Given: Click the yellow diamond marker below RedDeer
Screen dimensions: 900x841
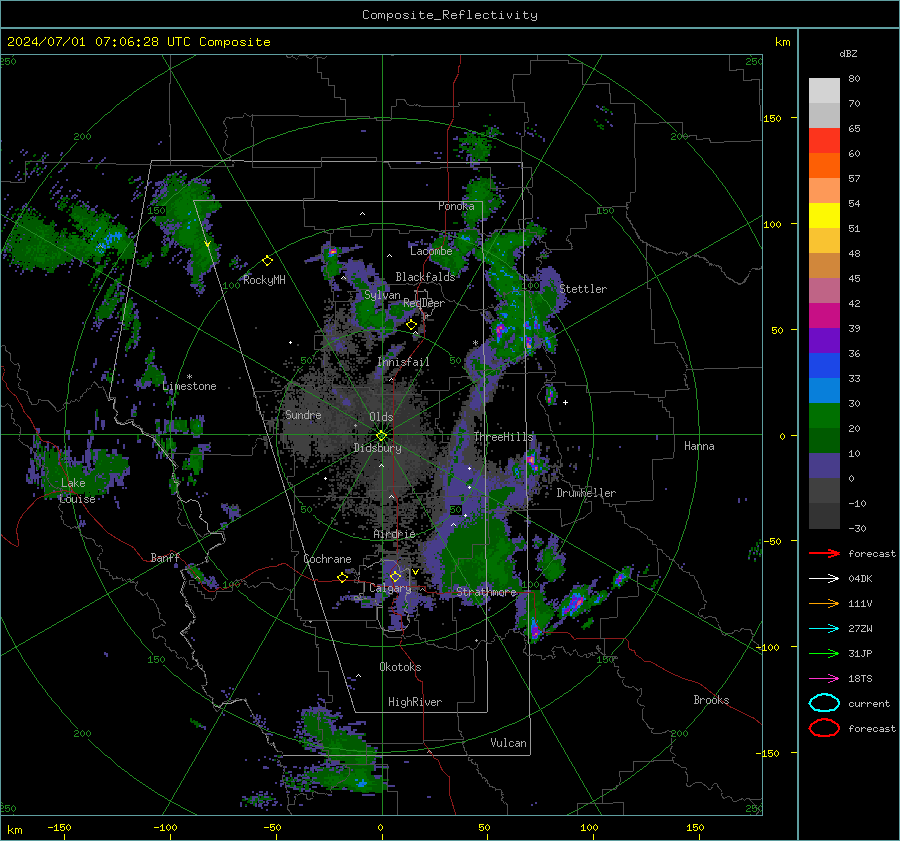Looking at the screenshot, I should click(x=411, y=325).
